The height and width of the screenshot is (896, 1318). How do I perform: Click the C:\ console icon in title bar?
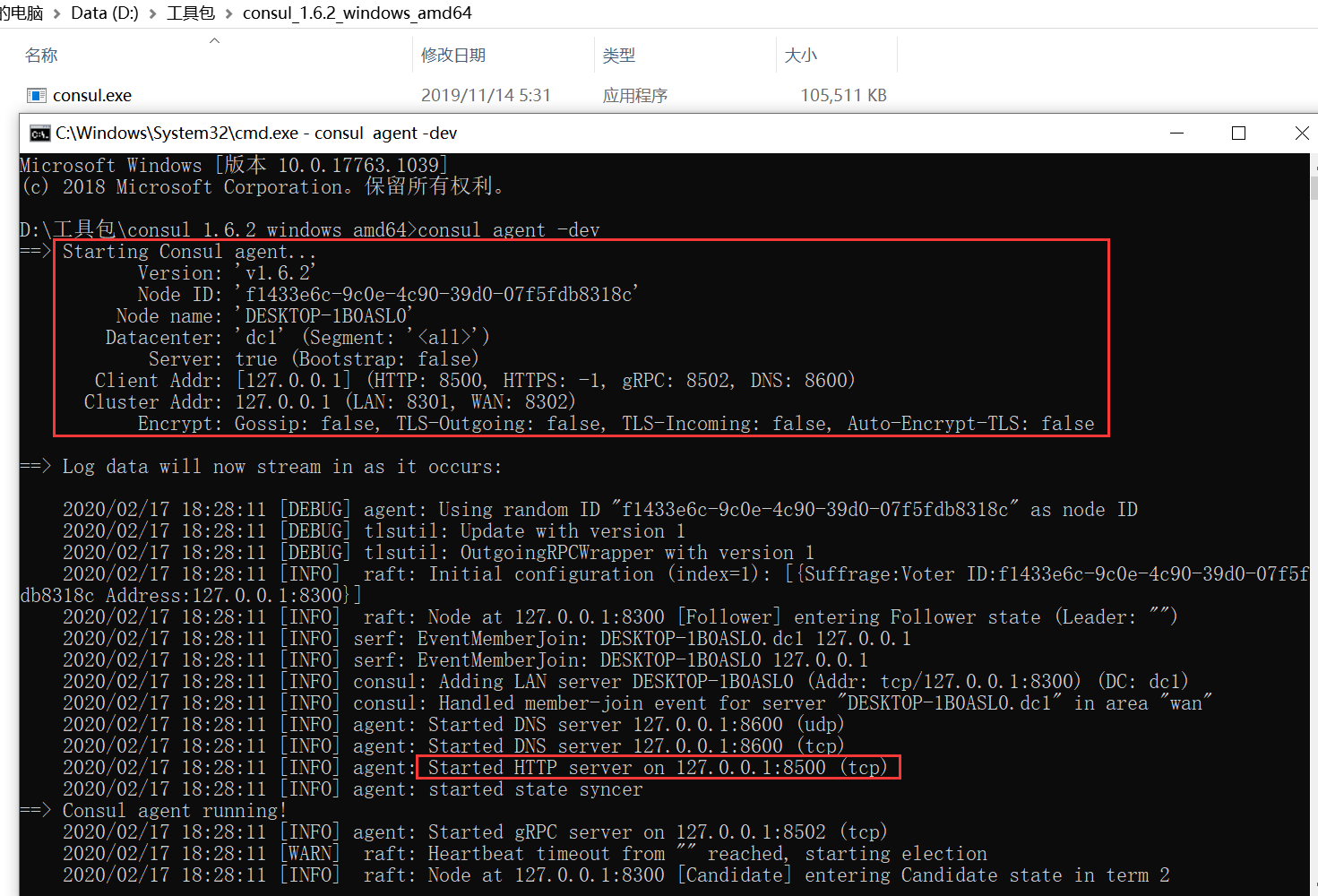click(39, 133)
